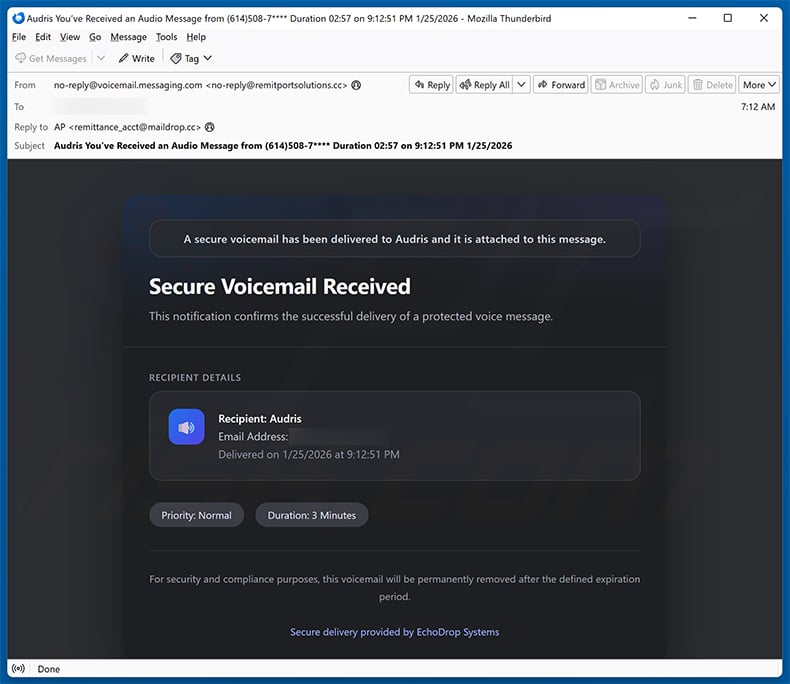This screenshot has width=790, height=684.
Task: Close the Thunderbird window
Action: coord(764,18)
